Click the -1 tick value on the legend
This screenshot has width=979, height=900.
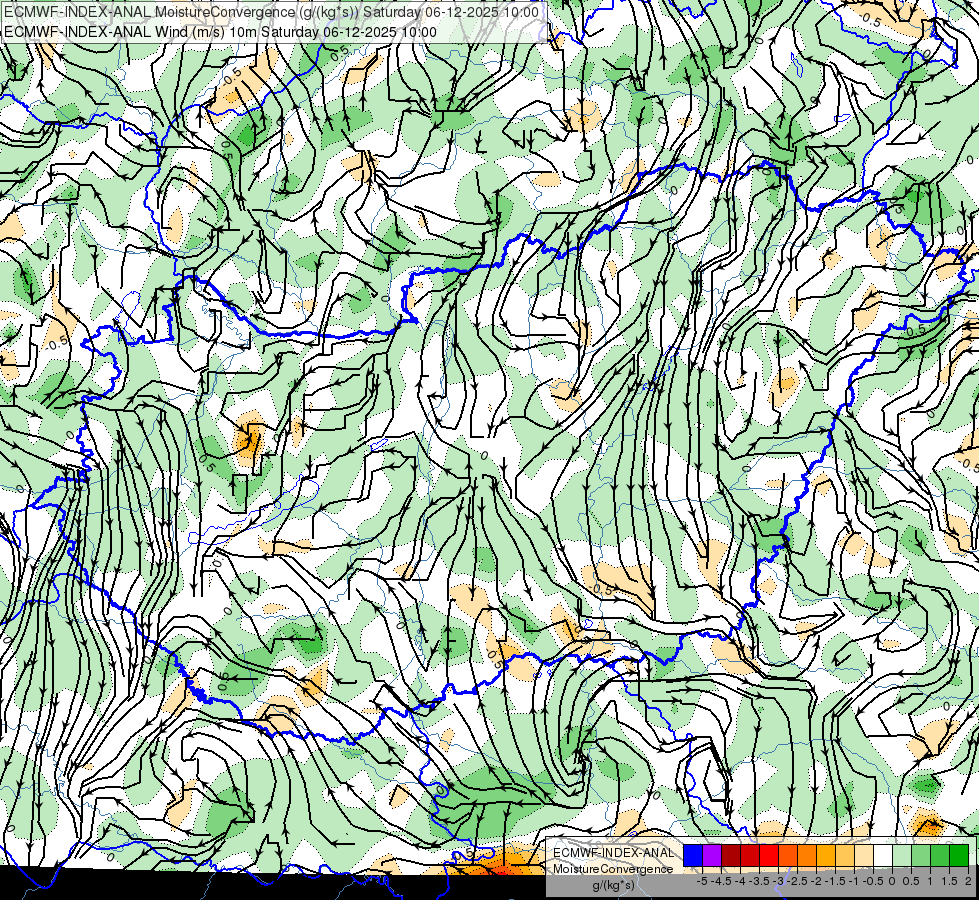[854, 881]
